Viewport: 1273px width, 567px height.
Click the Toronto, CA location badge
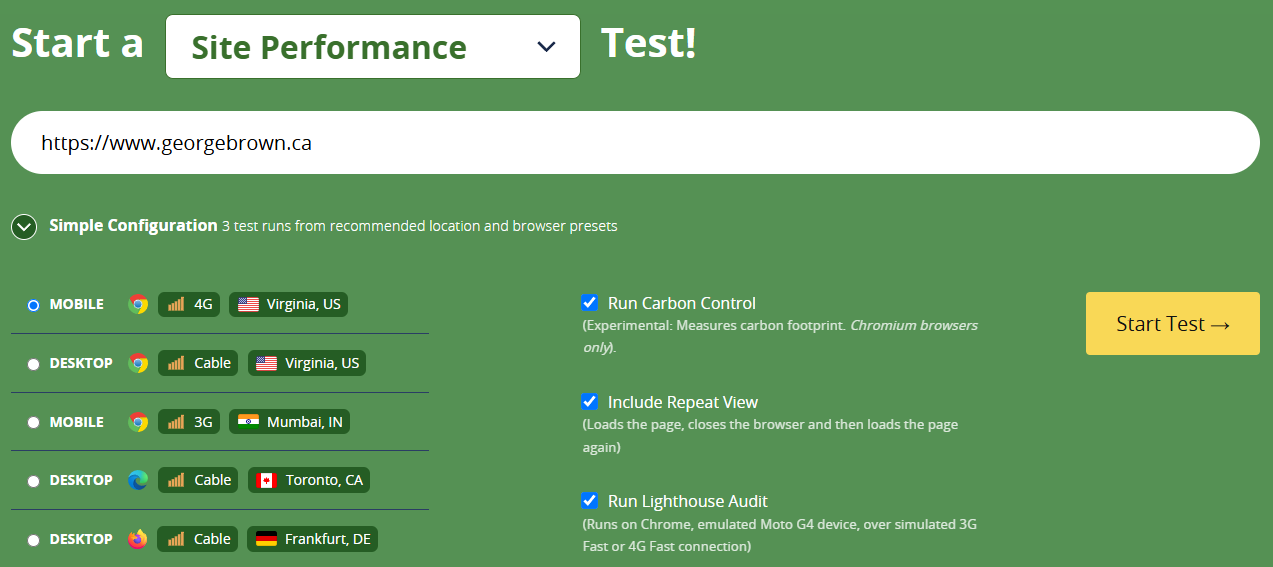coord(309,480)
